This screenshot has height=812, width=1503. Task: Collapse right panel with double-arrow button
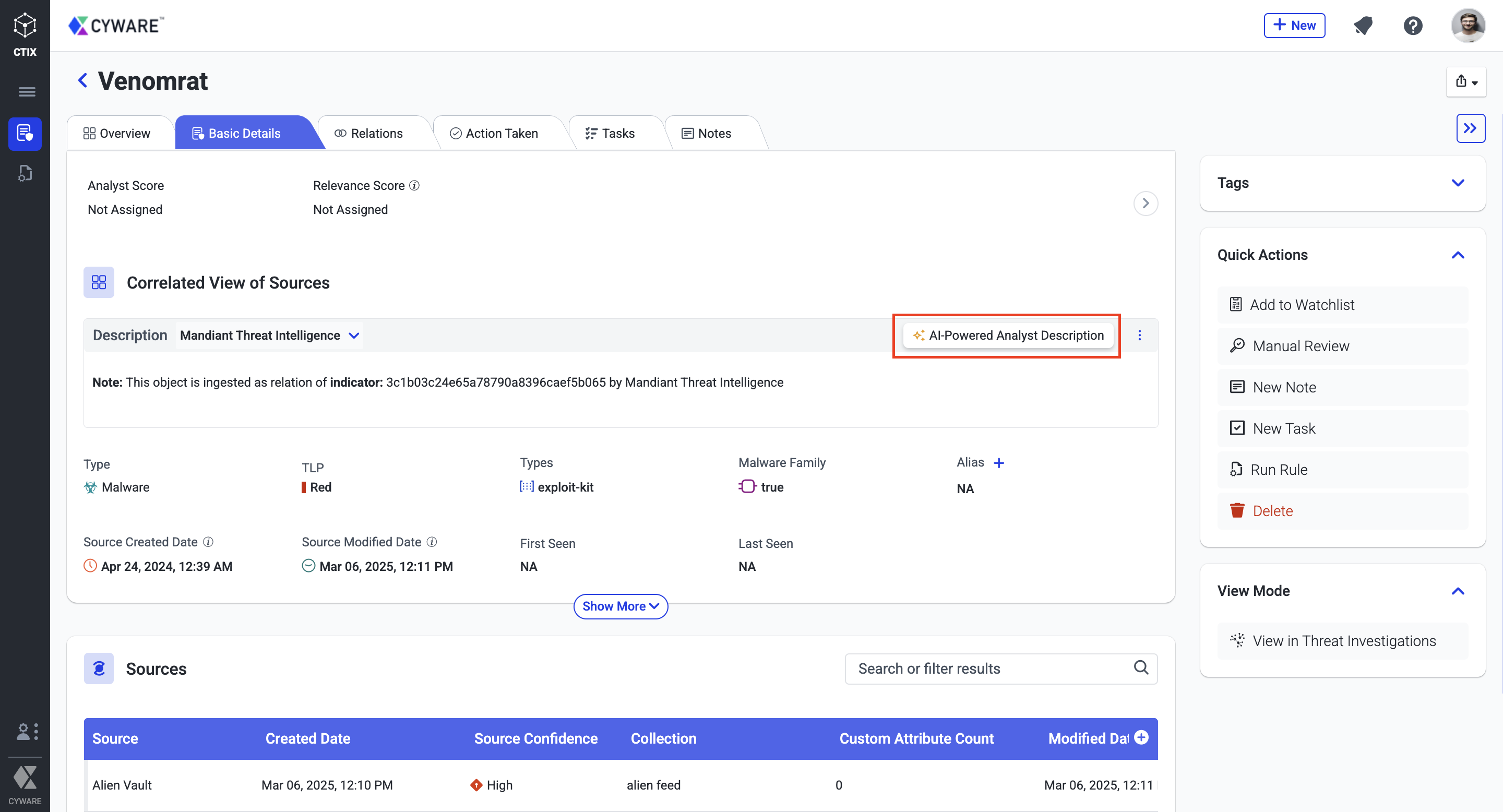tap(1470, 128)
